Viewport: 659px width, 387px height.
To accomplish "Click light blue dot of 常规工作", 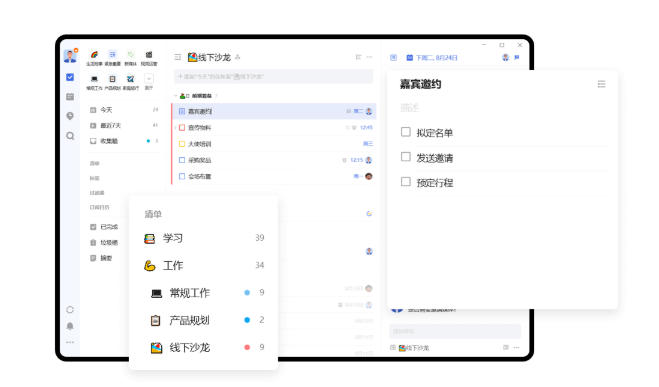I will [247, 292].
